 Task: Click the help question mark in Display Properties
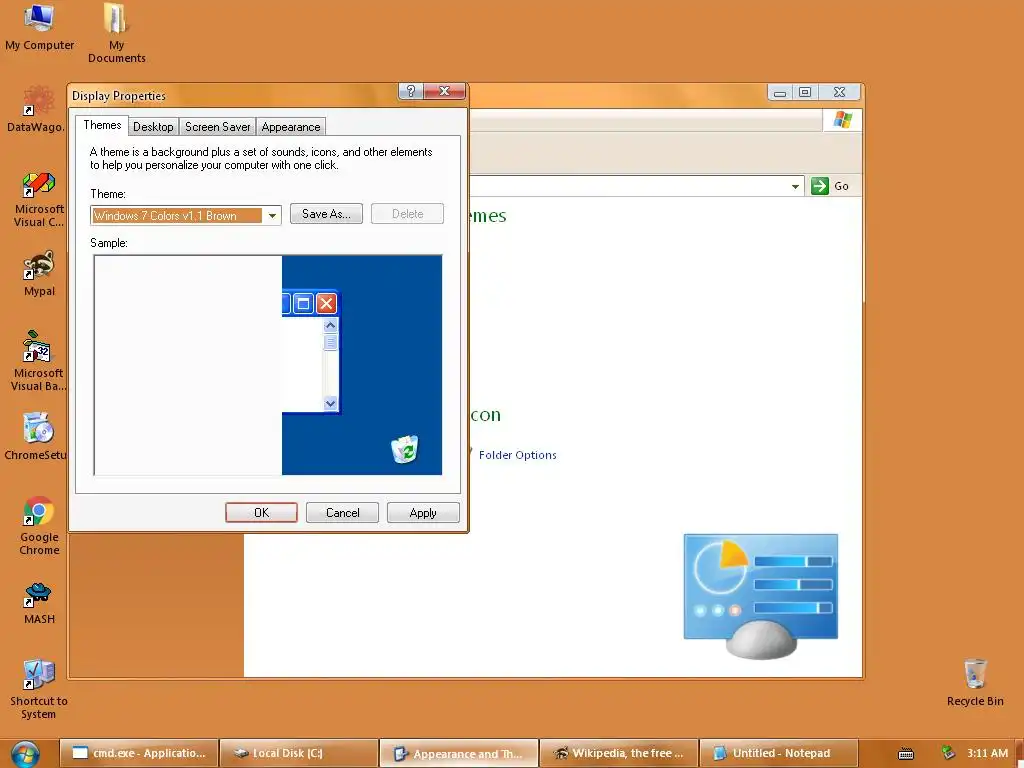pyautogui.click(x=411, y=91)
